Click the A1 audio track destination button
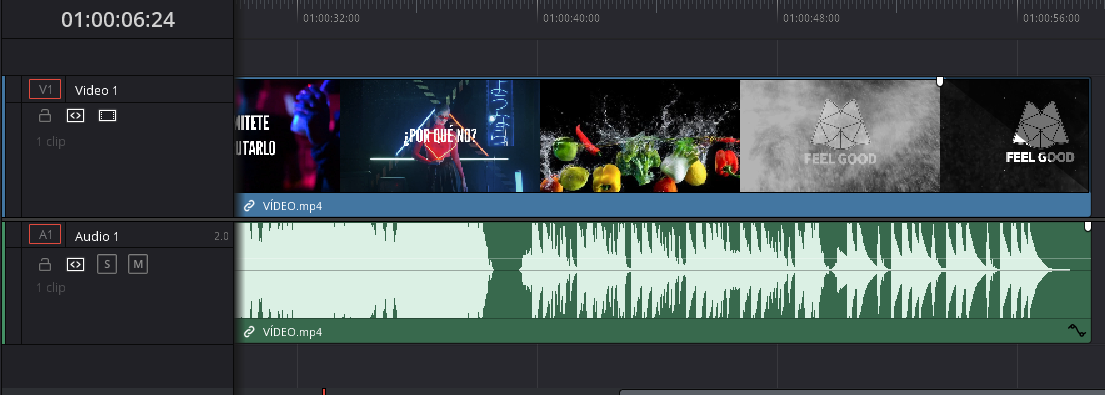Image resolution: width=1105 pixels, height=395 pixels. 45,235
